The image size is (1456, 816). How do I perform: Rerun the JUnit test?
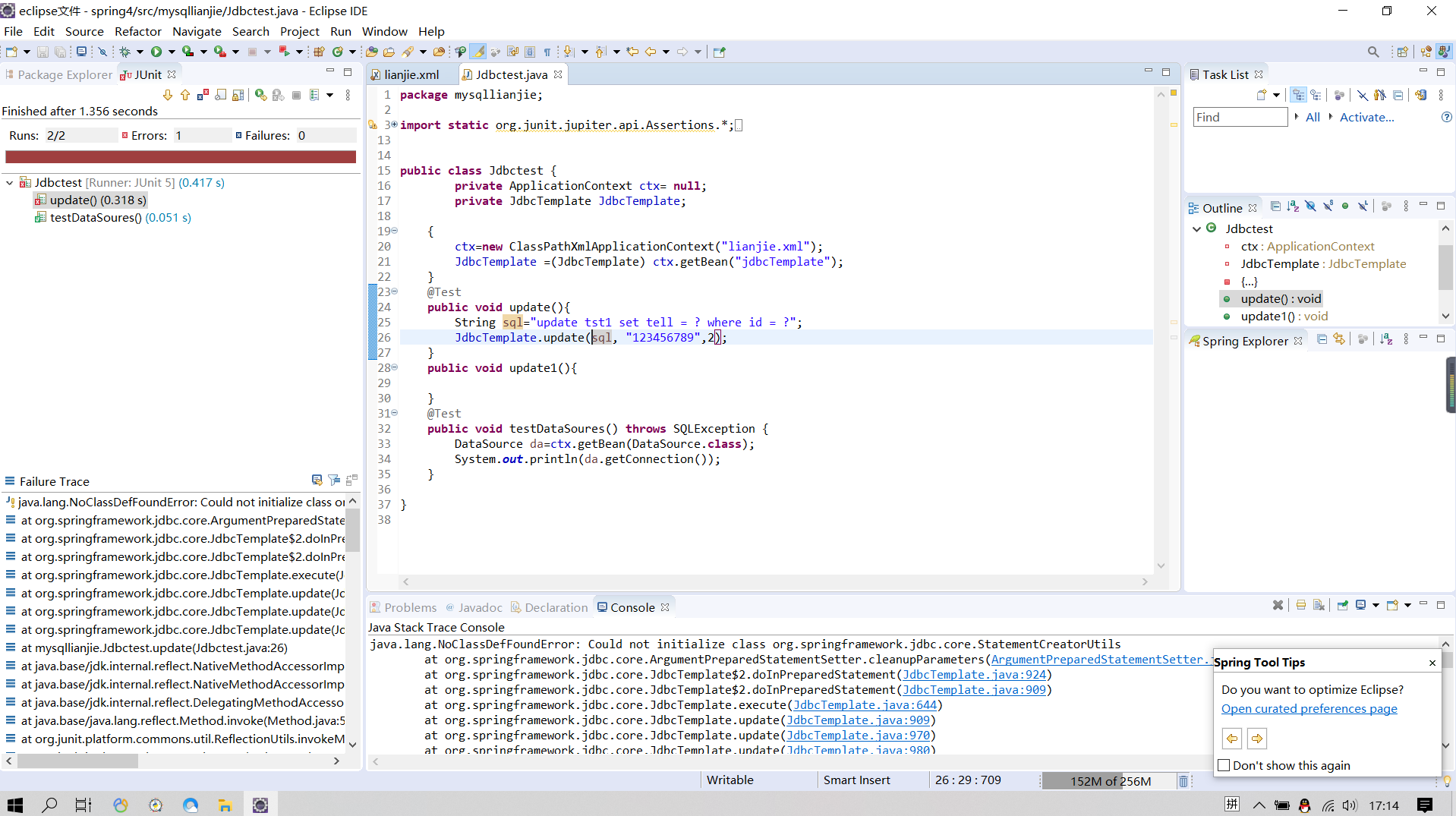[260, 95]
